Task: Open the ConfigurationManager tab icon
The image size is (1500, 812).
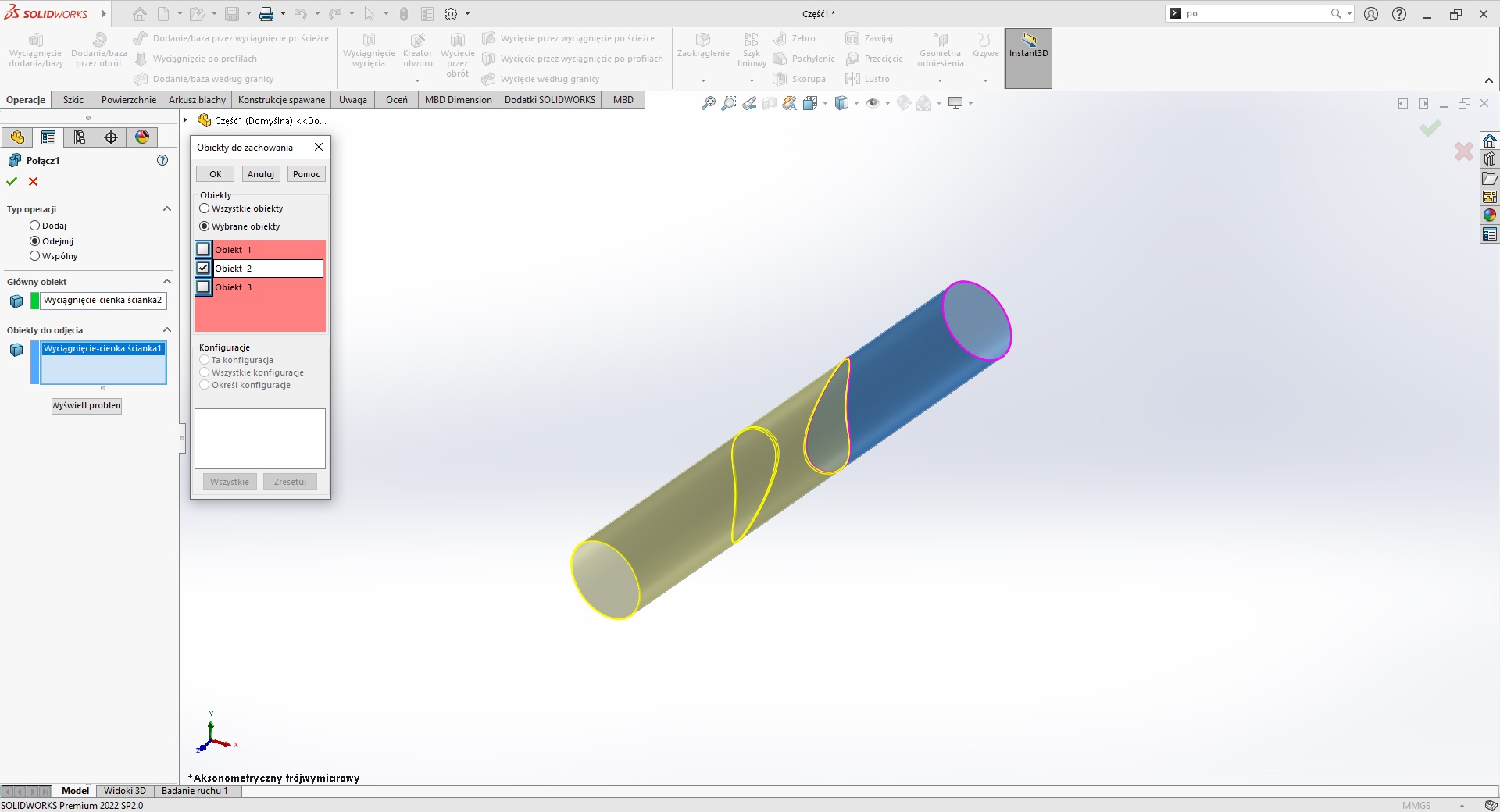Action: 80,137
